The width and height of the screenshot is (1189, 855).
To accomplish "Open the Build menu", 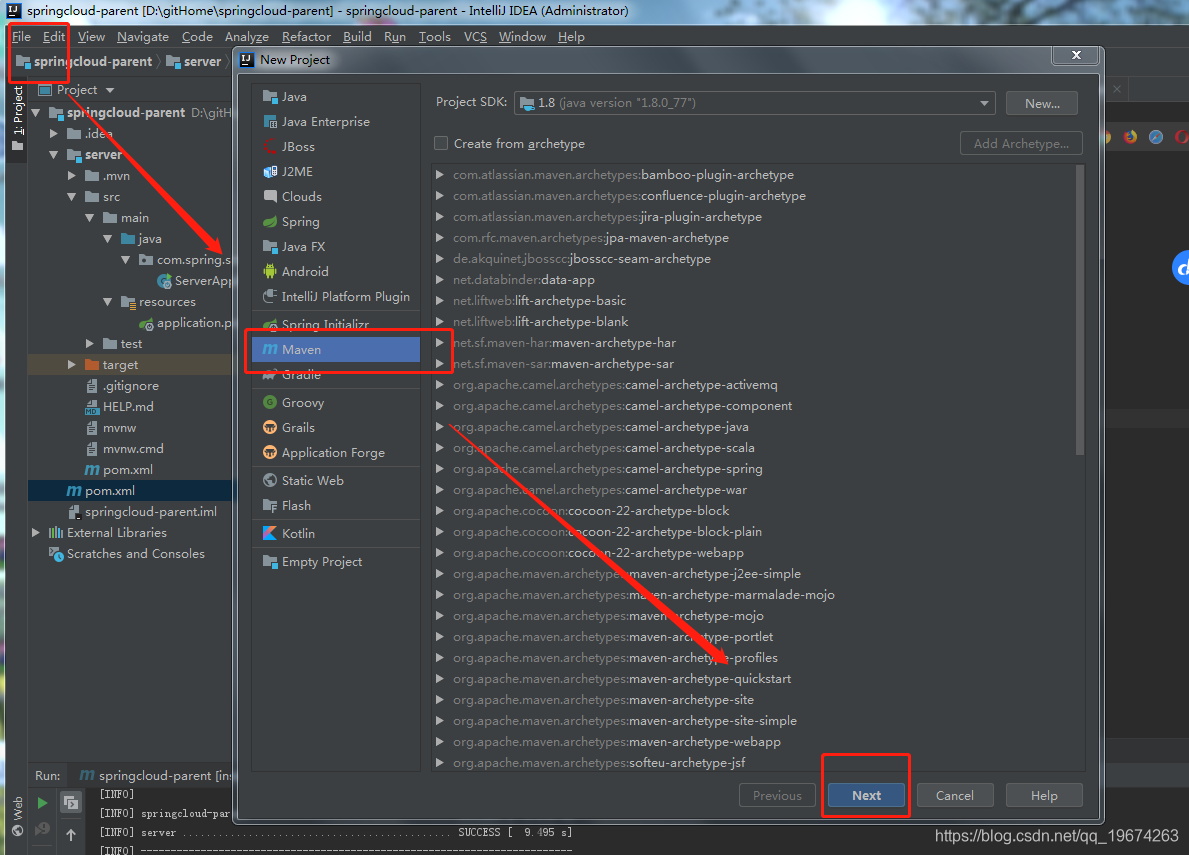I will click(357, 36).
